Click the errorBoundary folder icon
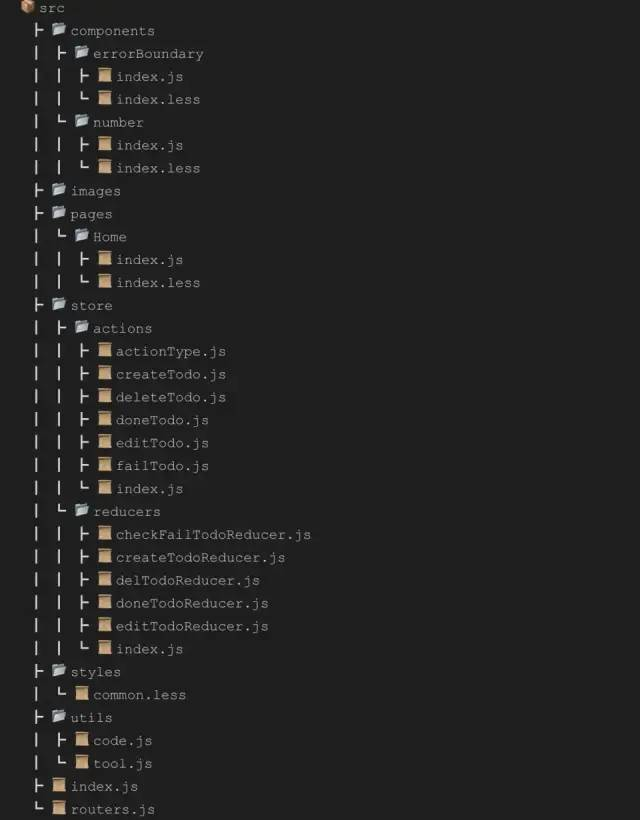This screenshot has height=820, width=640. click(x=82, y=52)
